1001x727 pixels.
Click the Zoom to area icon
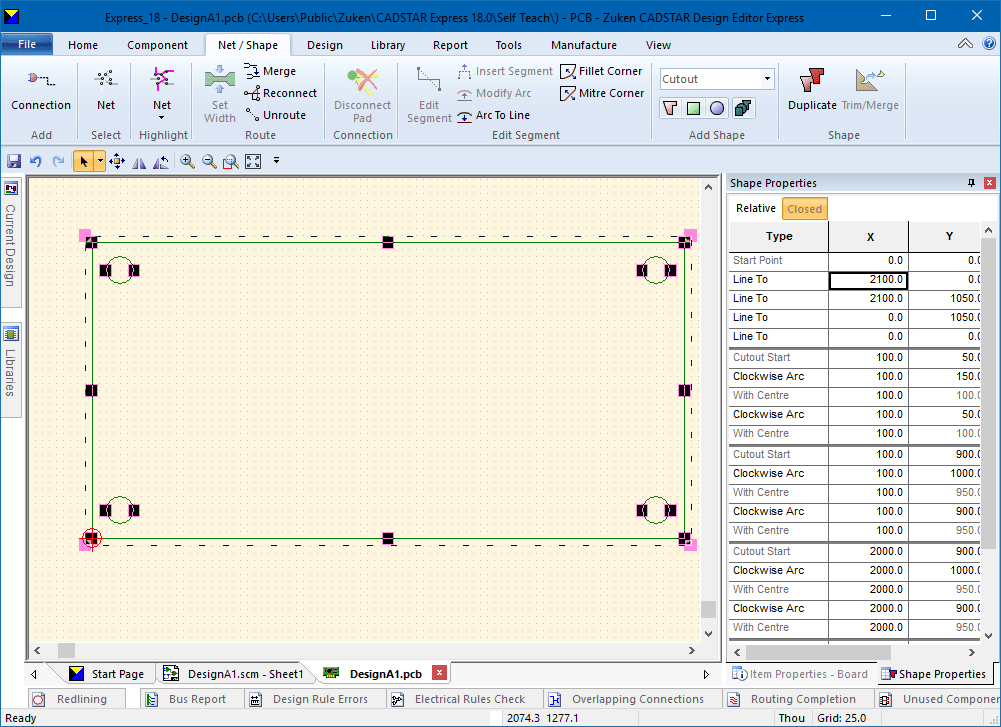click(x=231, y=161)
